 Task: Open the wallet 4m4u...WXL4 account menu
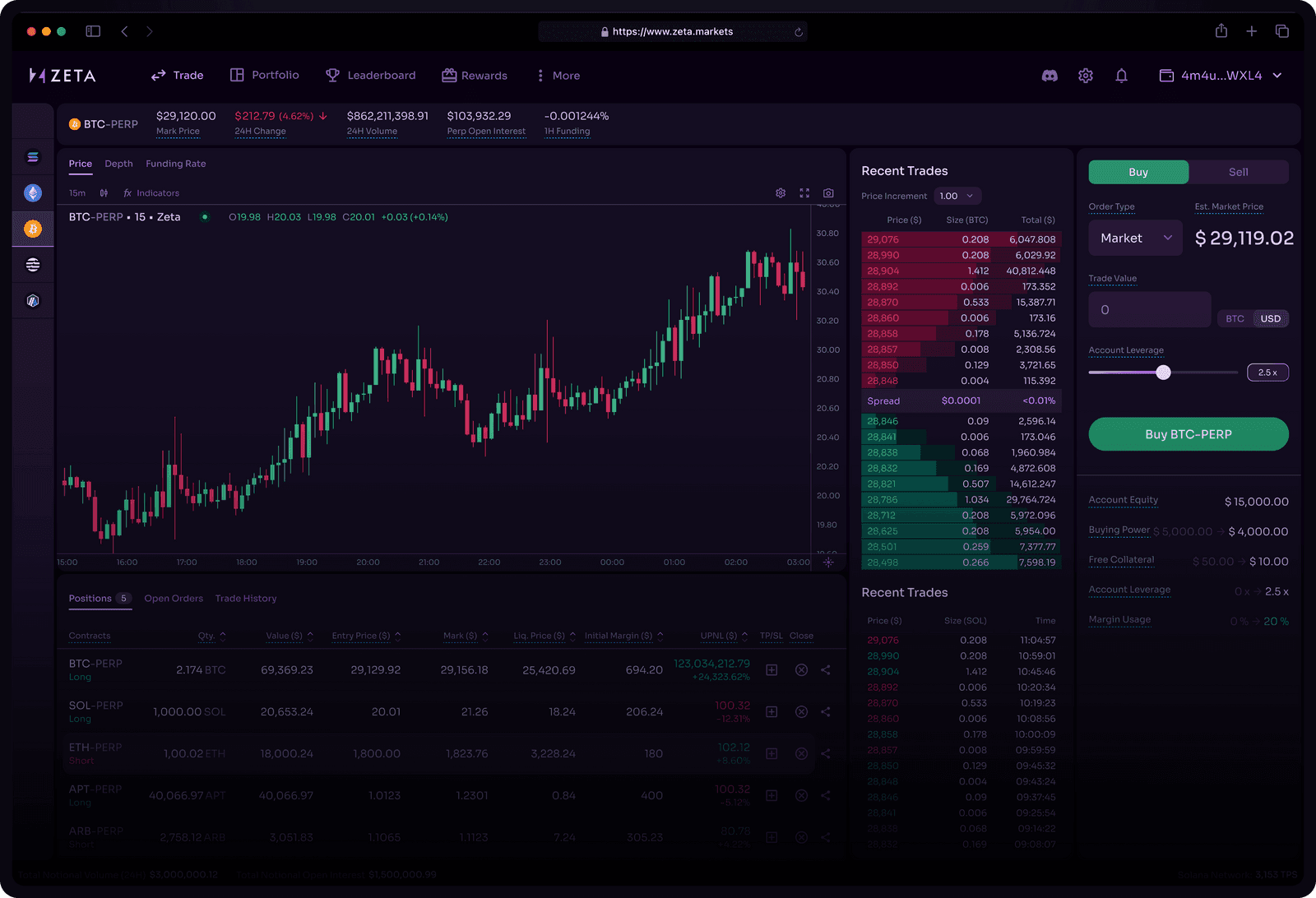(x=1221, y=76)
